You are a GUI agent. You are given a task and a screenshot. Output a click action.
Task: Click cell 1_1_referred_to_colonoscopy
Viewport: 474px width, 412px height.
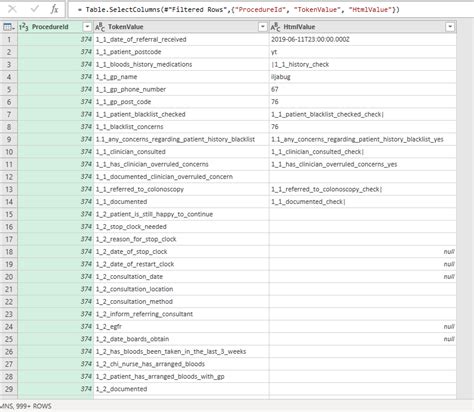(181, 189)
